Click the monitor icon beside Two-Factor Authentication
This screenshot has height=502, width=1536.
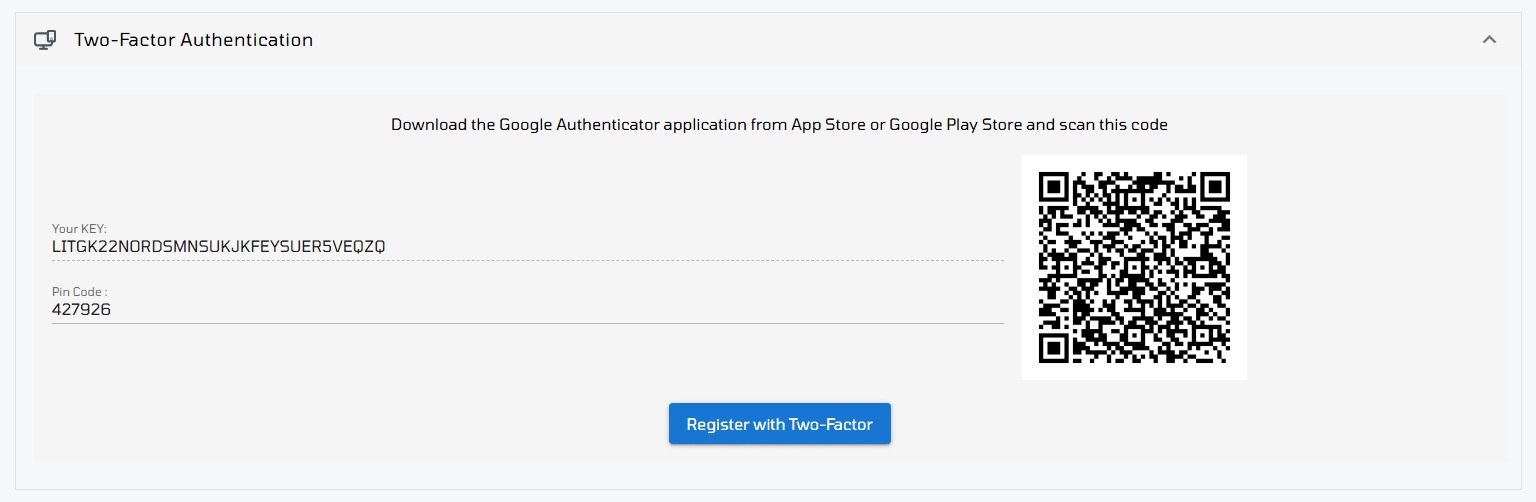[44, 40]
